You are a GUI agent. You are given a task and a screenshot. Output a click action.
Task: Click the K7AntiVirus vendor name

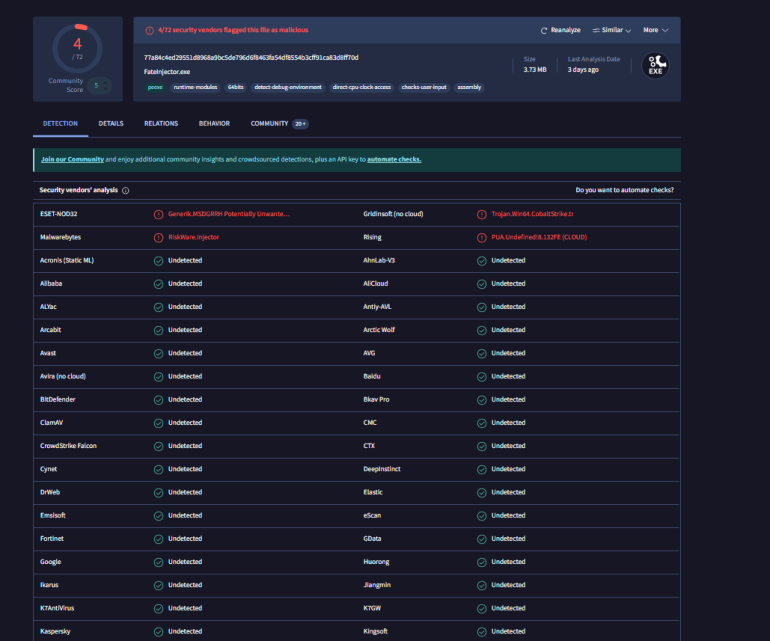point(57,608)
